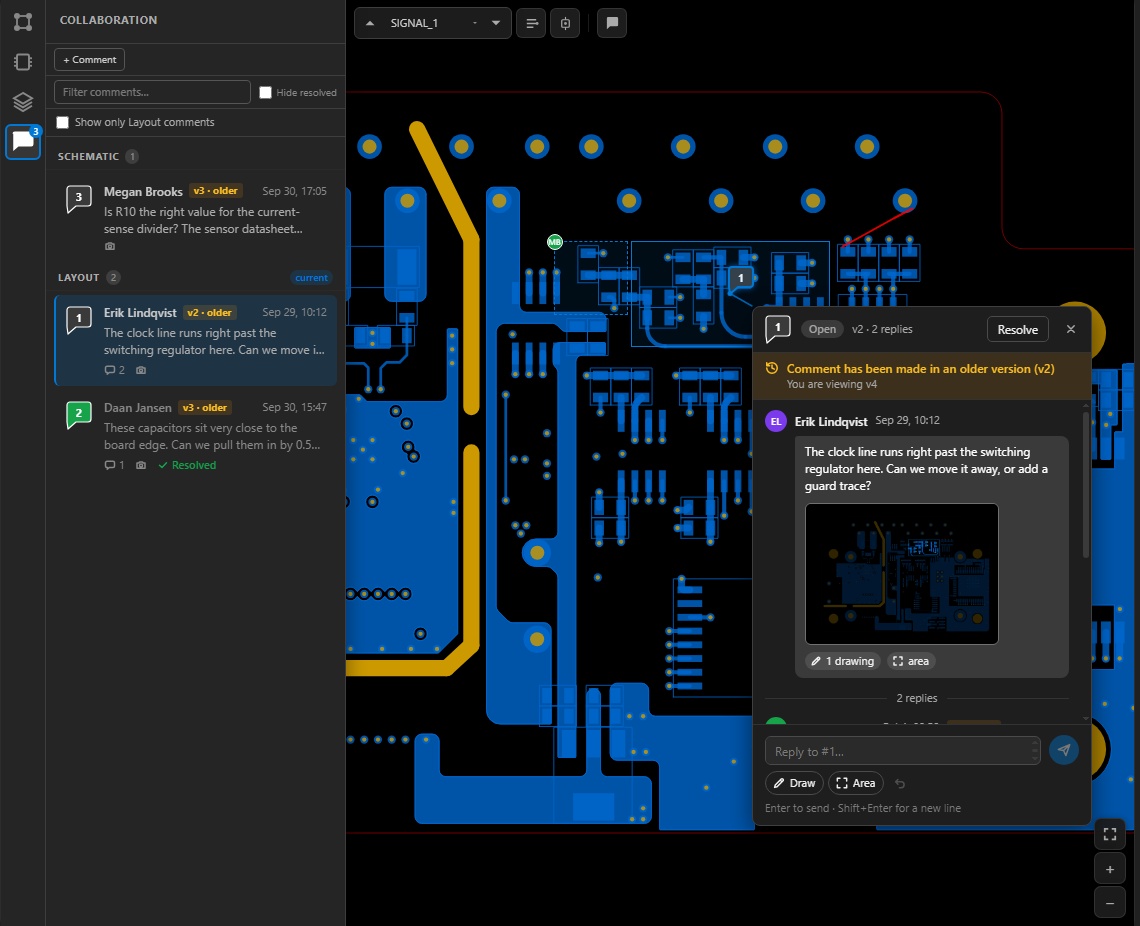Focus the Filter comments field
Viewport: 1140px width, 926px height.
click(152, 92)
